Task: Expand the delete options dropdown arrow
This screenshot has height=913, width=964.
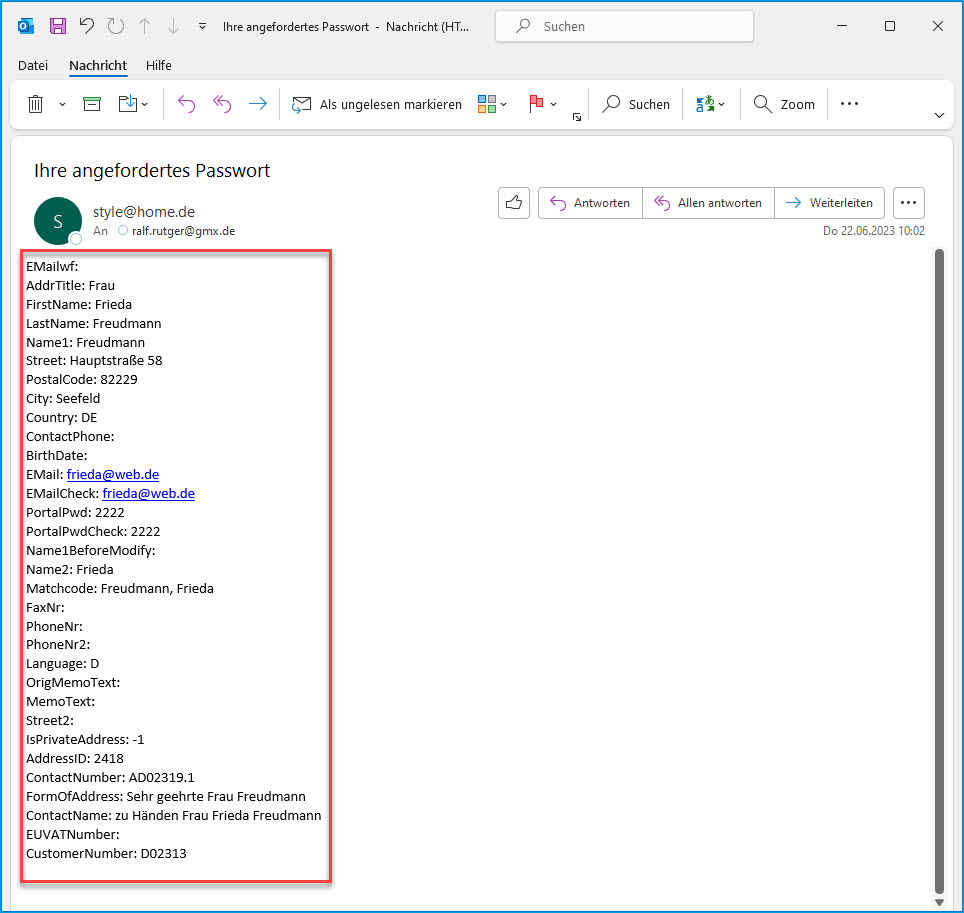Action: tap(62, 105)
